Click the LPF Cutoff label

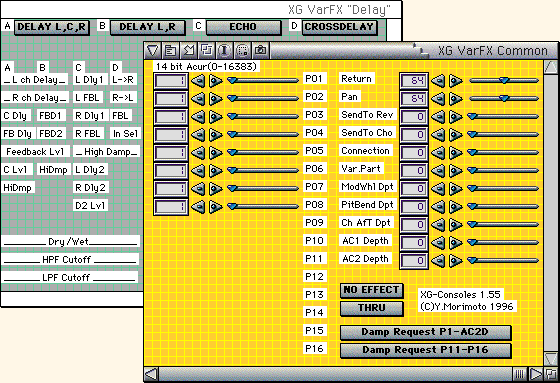tap(70, 278)
